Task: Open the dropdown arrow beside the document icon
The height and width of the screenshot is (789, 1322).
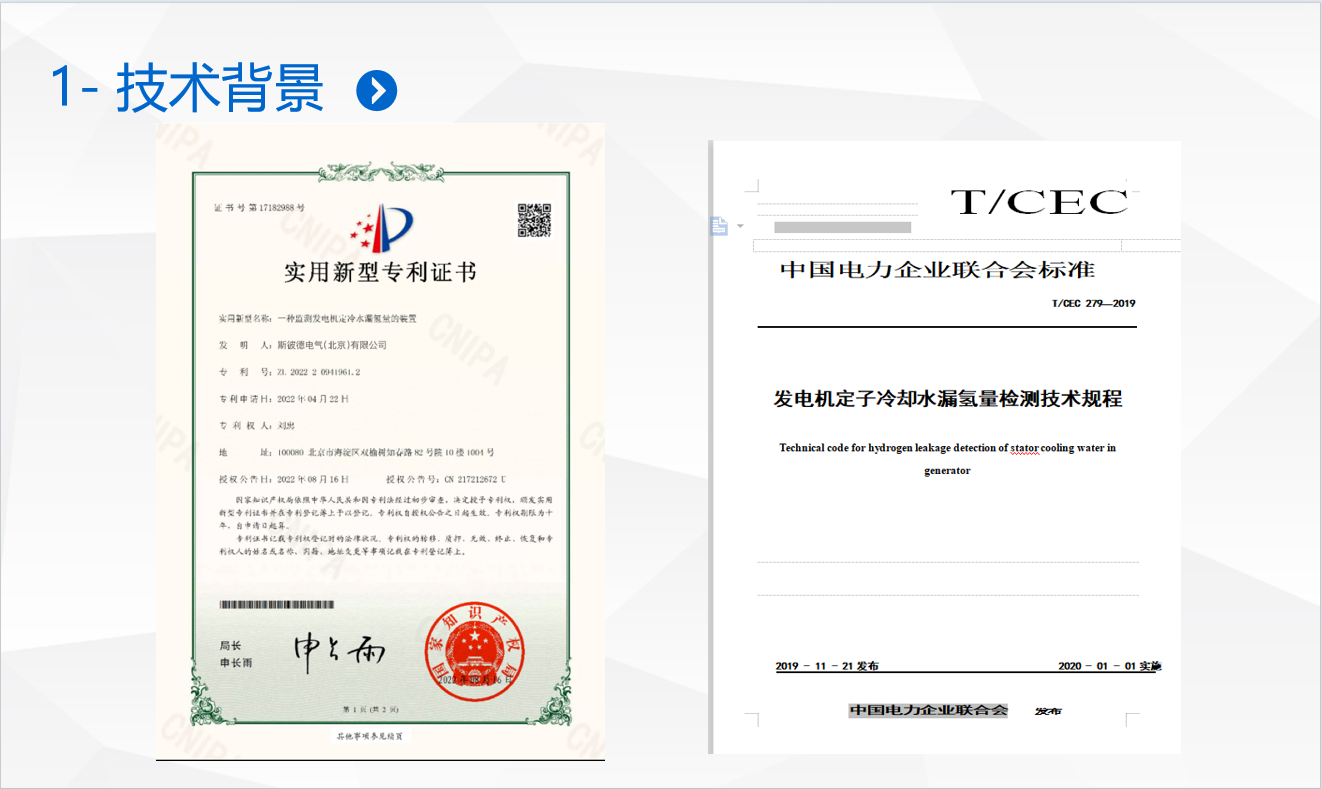Action: coord(740,226)
